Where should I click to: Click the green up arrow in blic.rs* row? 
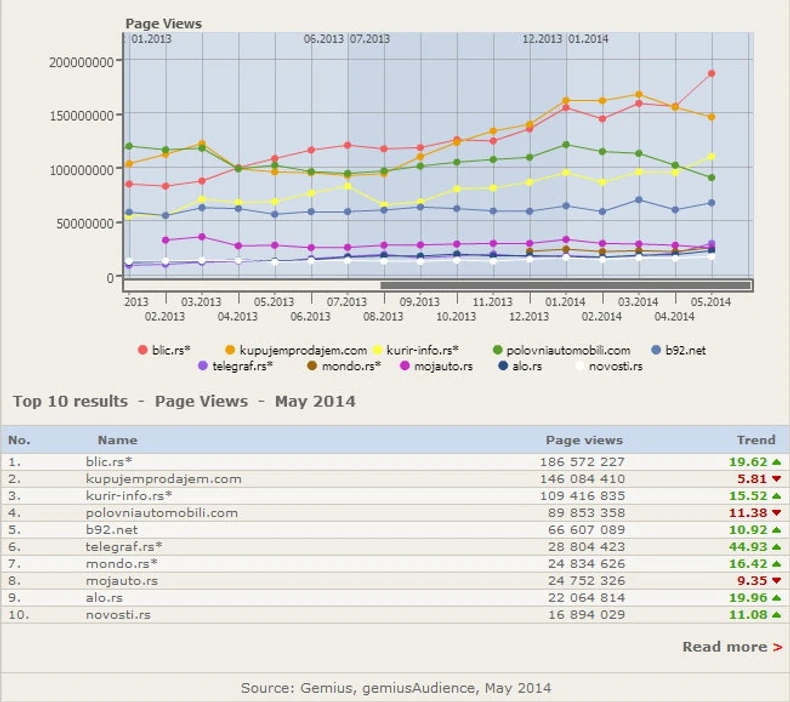coord(776,462)
